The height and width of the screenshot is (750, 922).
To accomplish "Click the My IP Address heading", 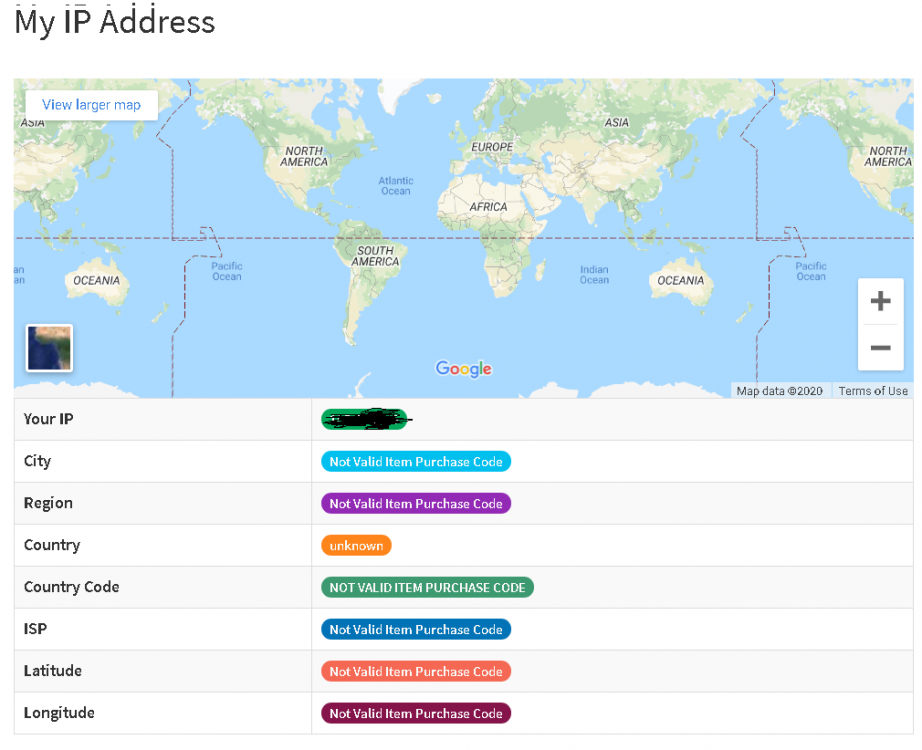I will pyautogui.click(x=115, y=22).
